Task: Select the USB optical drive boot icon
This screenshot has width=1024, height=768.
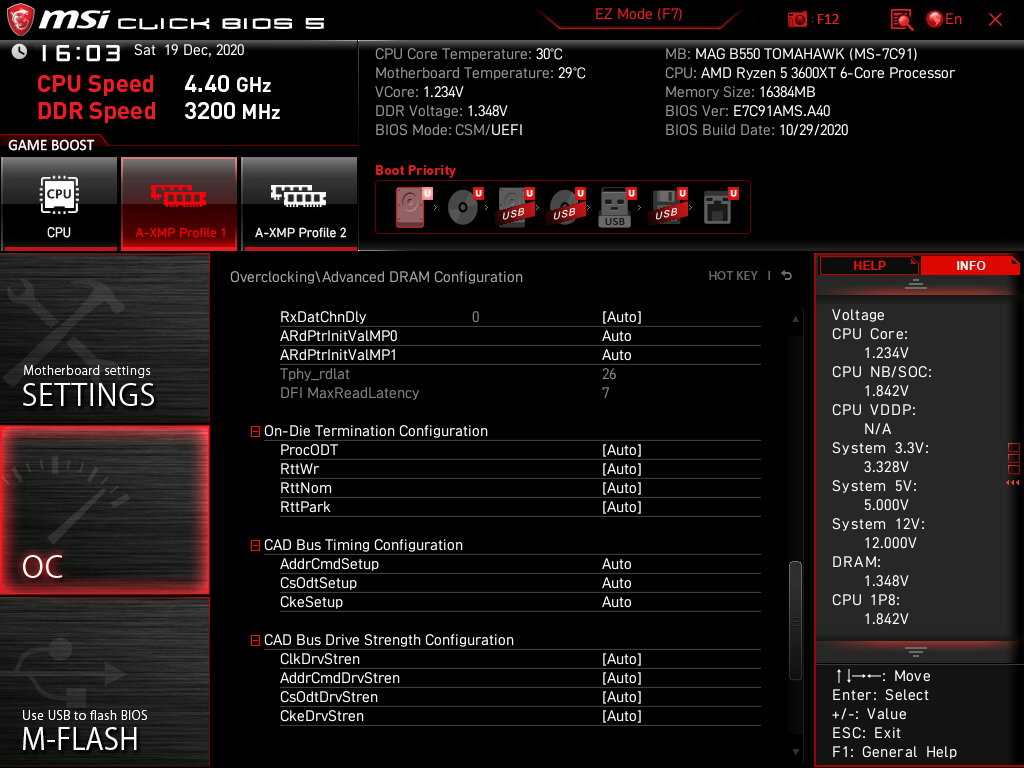Action: (567, 207)
